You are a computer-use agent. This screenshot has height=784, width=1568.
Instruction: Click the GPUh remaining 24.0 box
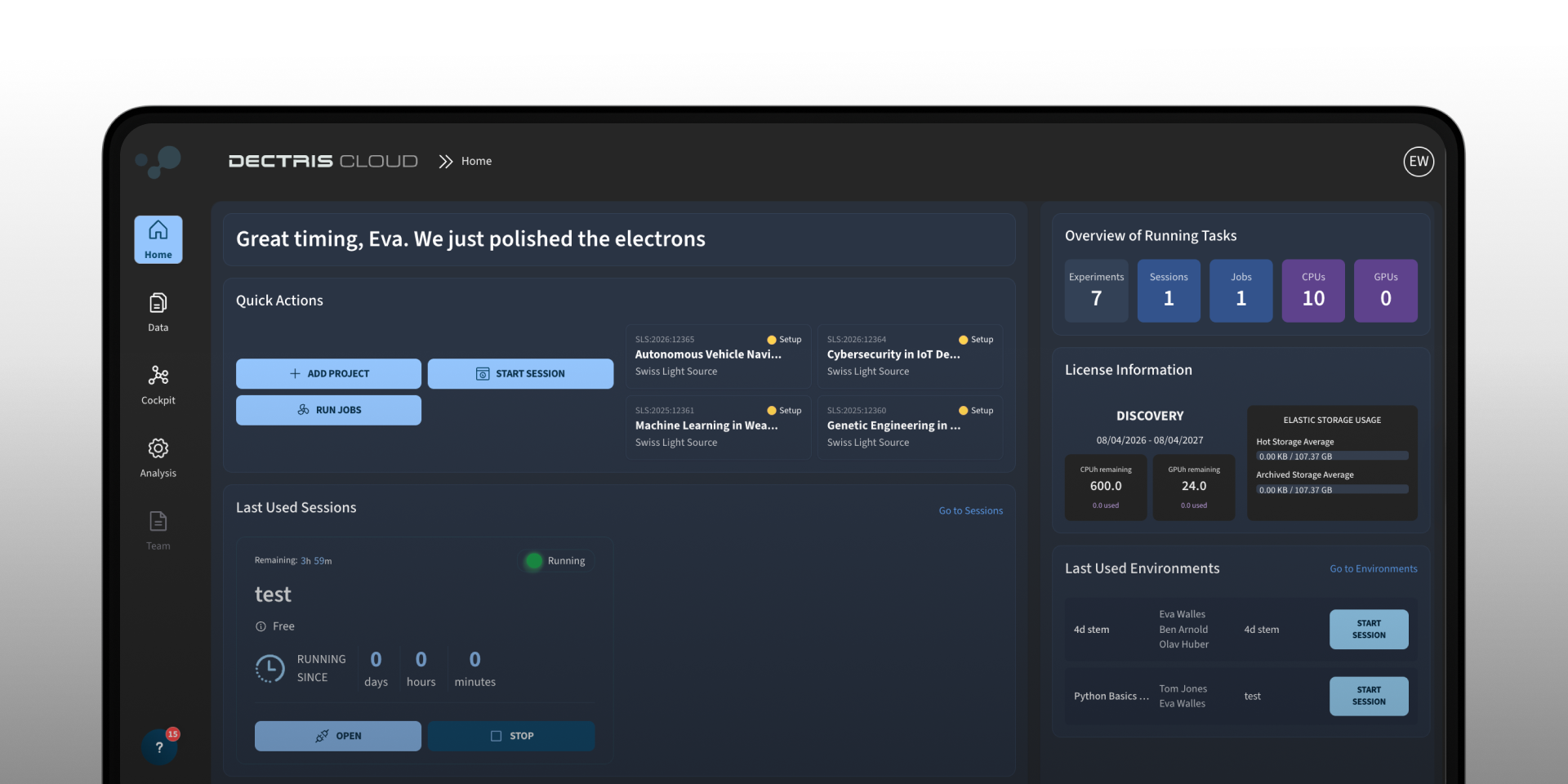click(1194, 487)
